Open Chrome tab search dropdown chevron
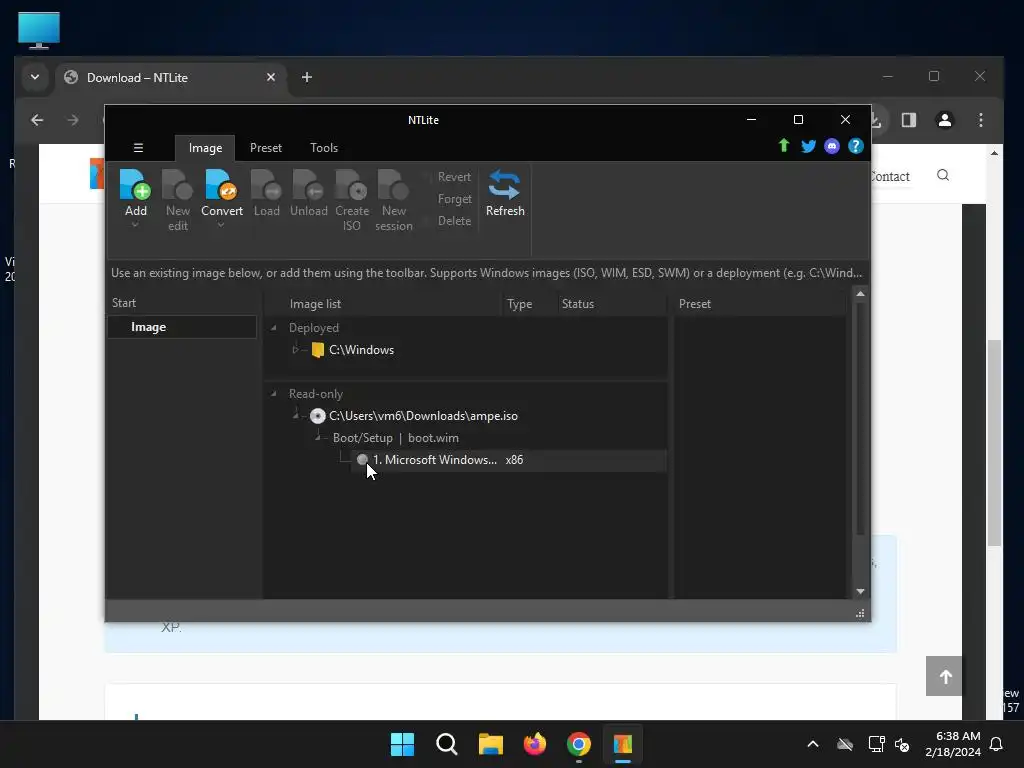The width and height of the screenshot is (1024, 768). click(35, 77)
